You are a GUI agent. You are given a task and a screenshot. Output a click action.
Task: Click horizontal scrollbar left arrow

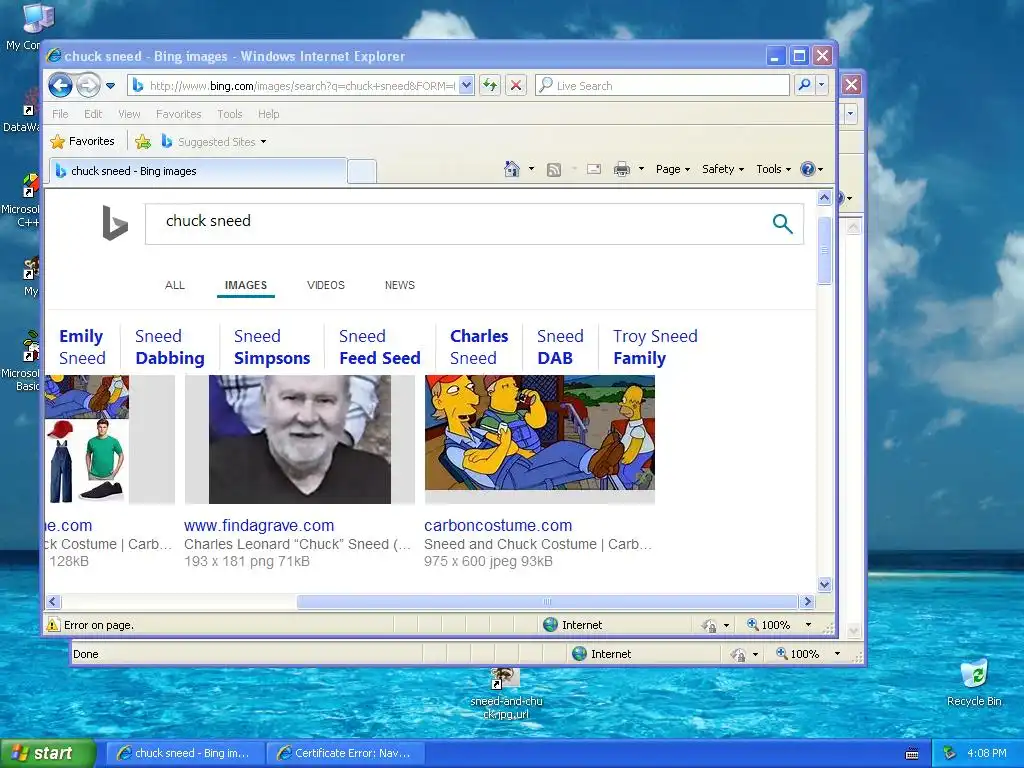click(54, 601)
